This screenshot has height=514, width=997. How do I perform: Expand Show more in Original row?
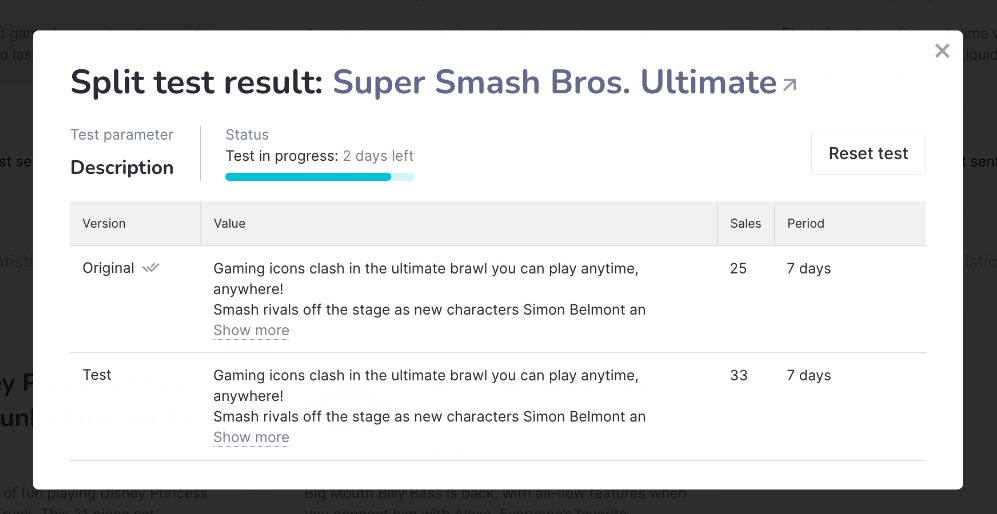point(251,330)
